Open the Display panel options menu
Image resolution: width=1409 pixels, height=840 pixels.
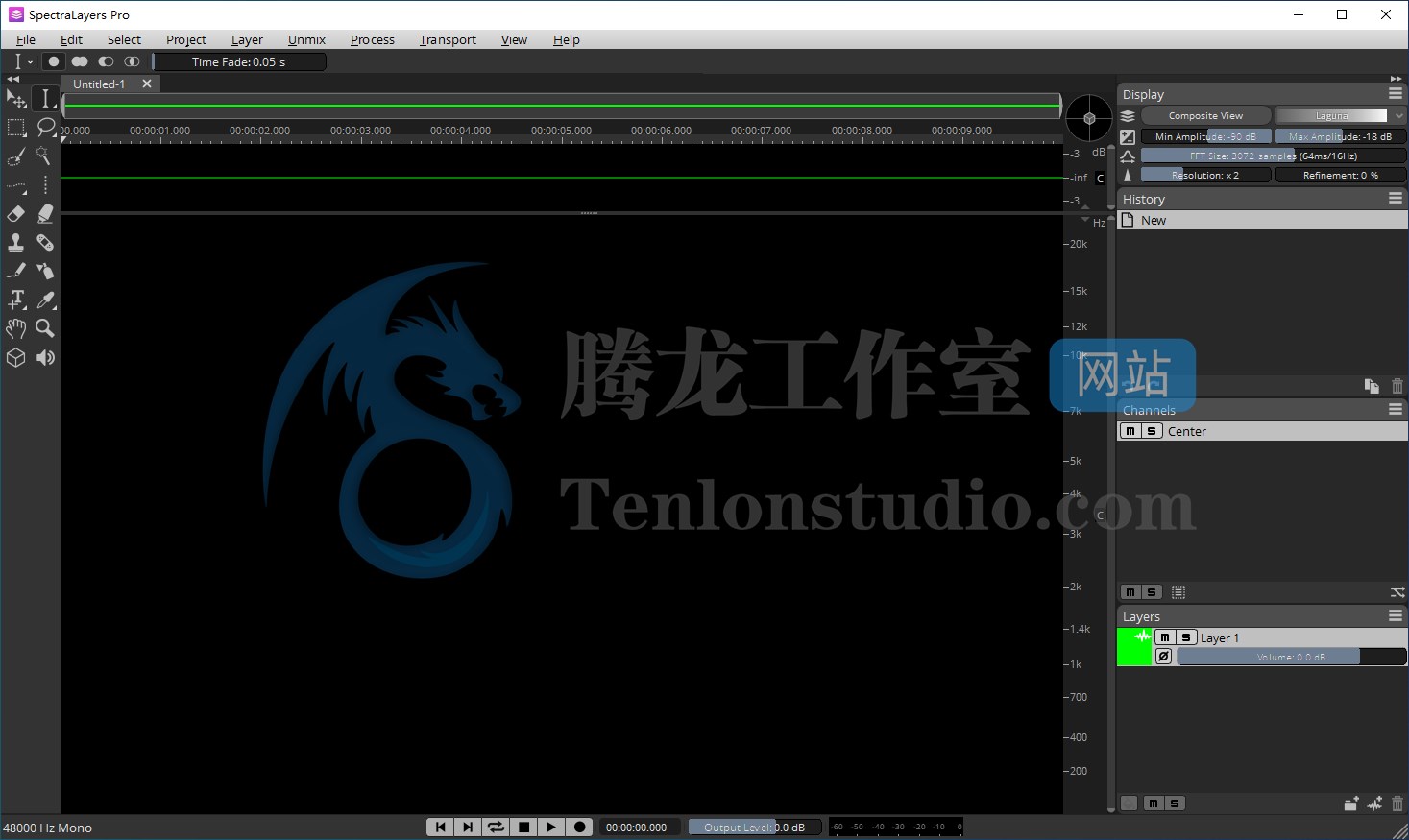[1396, 93]
